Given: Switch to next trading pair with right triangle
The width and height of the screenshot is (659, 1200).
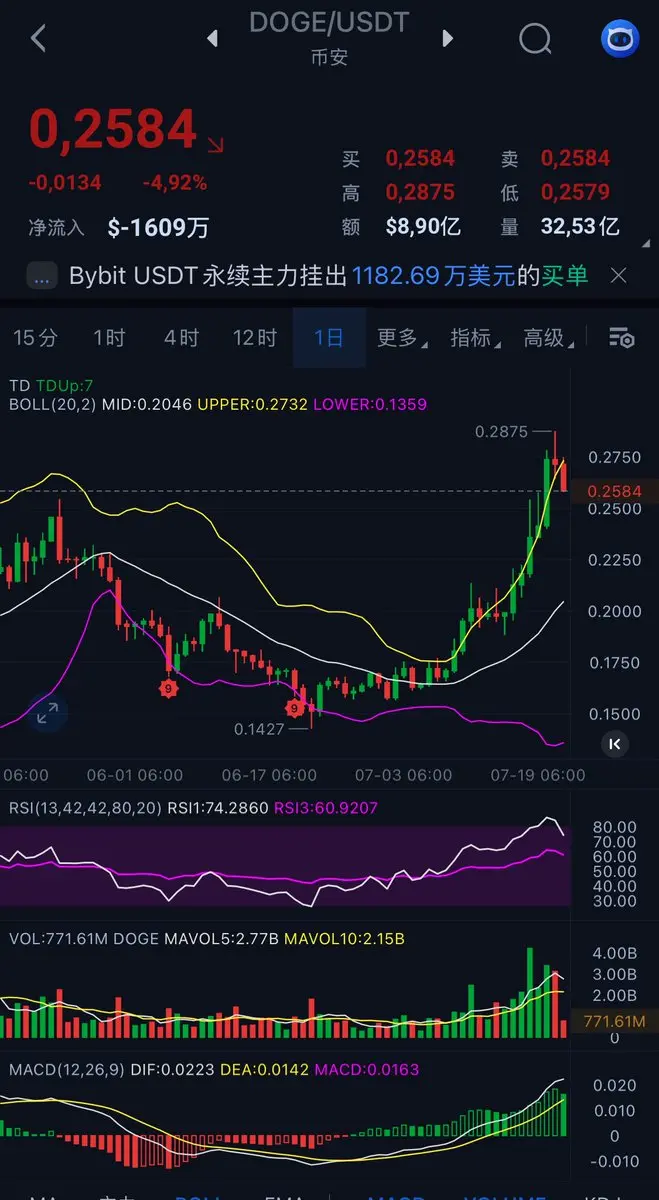Looking at the screenshot, I should (x=447, y=39).
